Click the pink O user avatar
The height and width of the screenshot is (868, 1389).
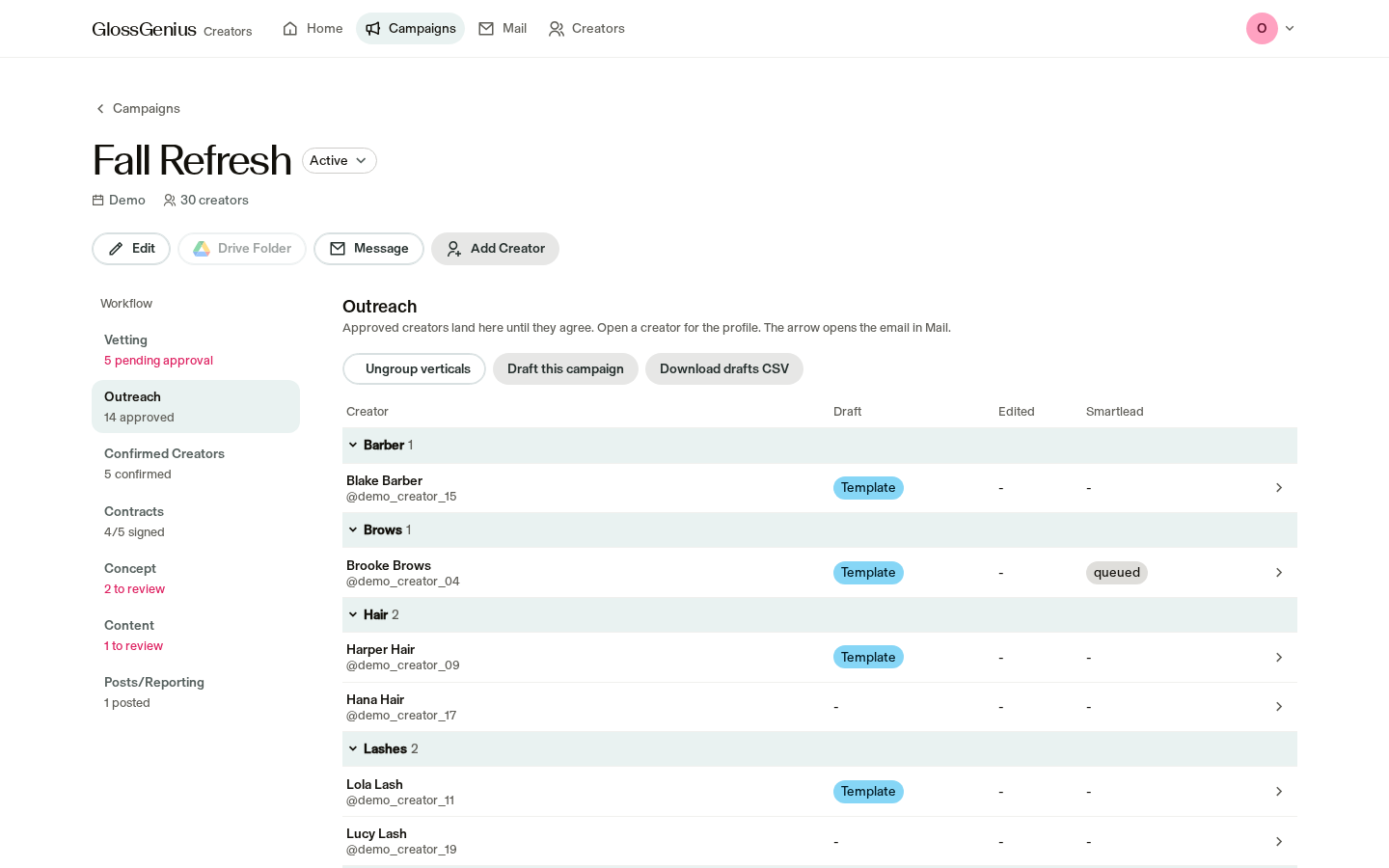coord(1262,29)
